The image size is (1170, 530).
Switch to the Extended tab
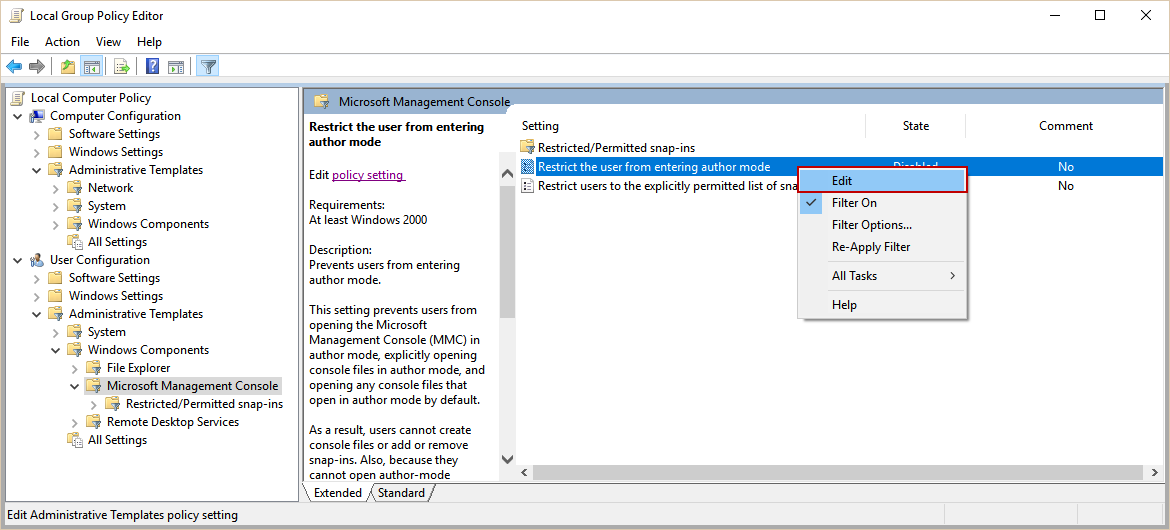point(337,493)
